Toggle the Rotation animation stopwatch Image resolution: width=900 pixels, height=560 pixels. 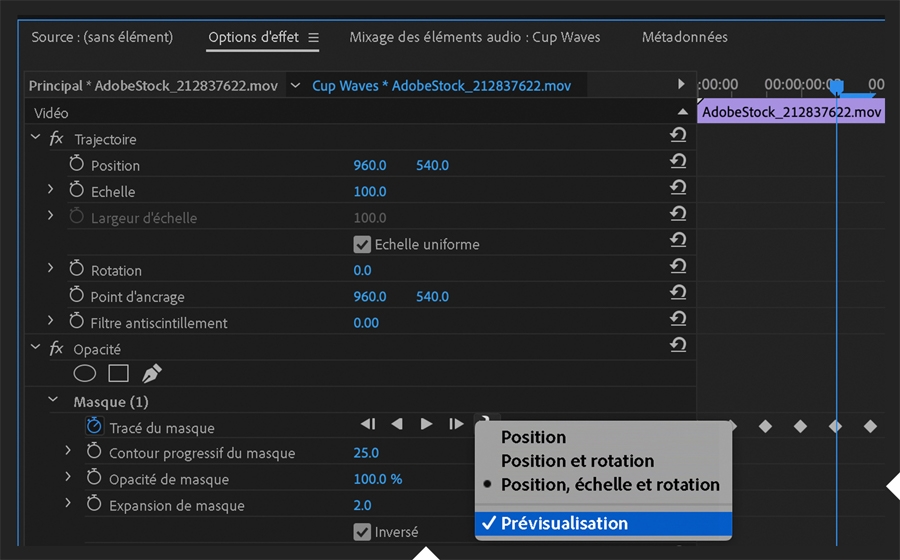[x=77, y=269]
